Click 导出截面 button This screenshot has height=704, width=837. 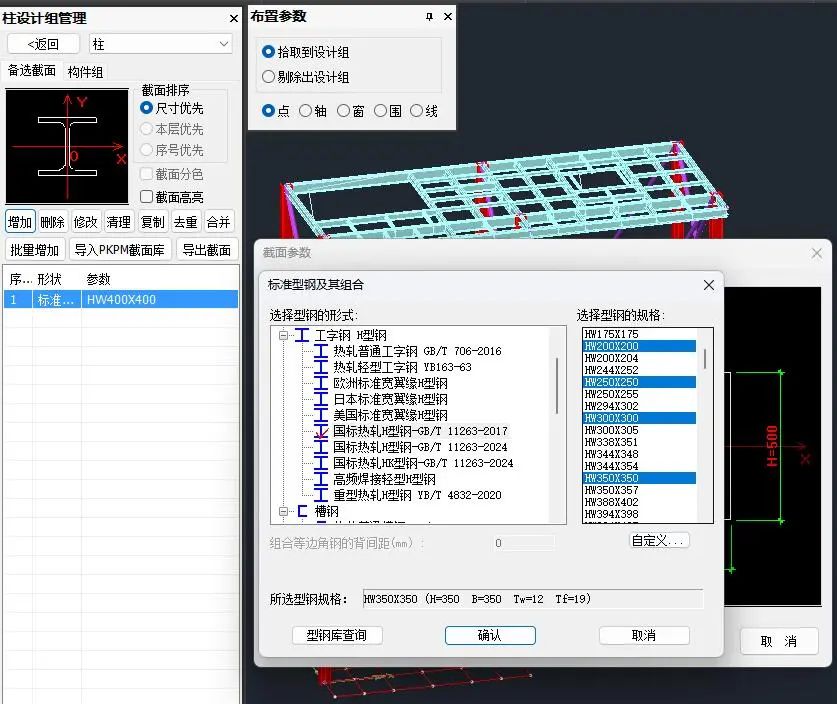[x=207, y=250]
